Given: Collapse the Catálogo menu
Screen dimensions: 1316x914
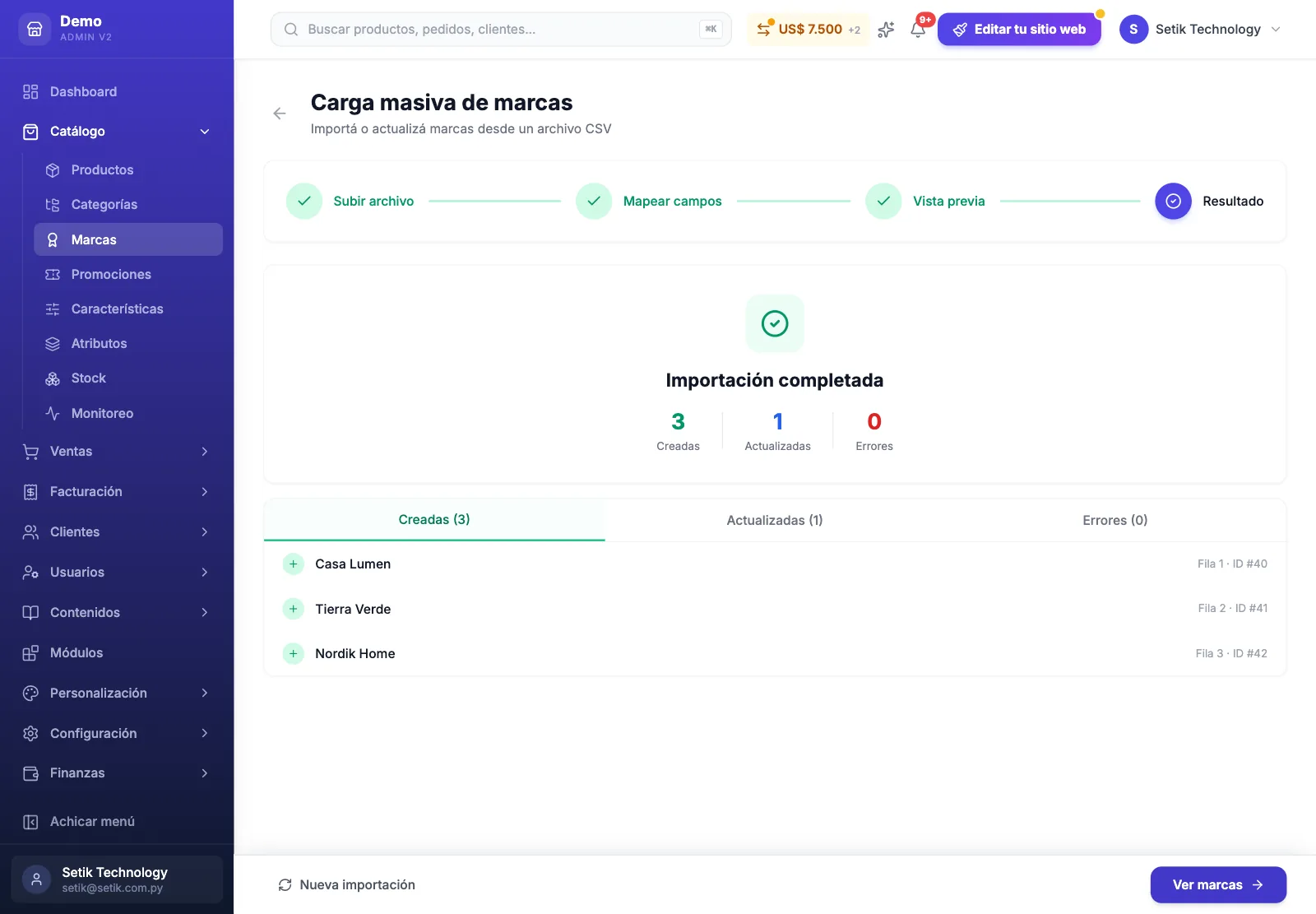Looking at the screenshot, I should pos(117,131).
